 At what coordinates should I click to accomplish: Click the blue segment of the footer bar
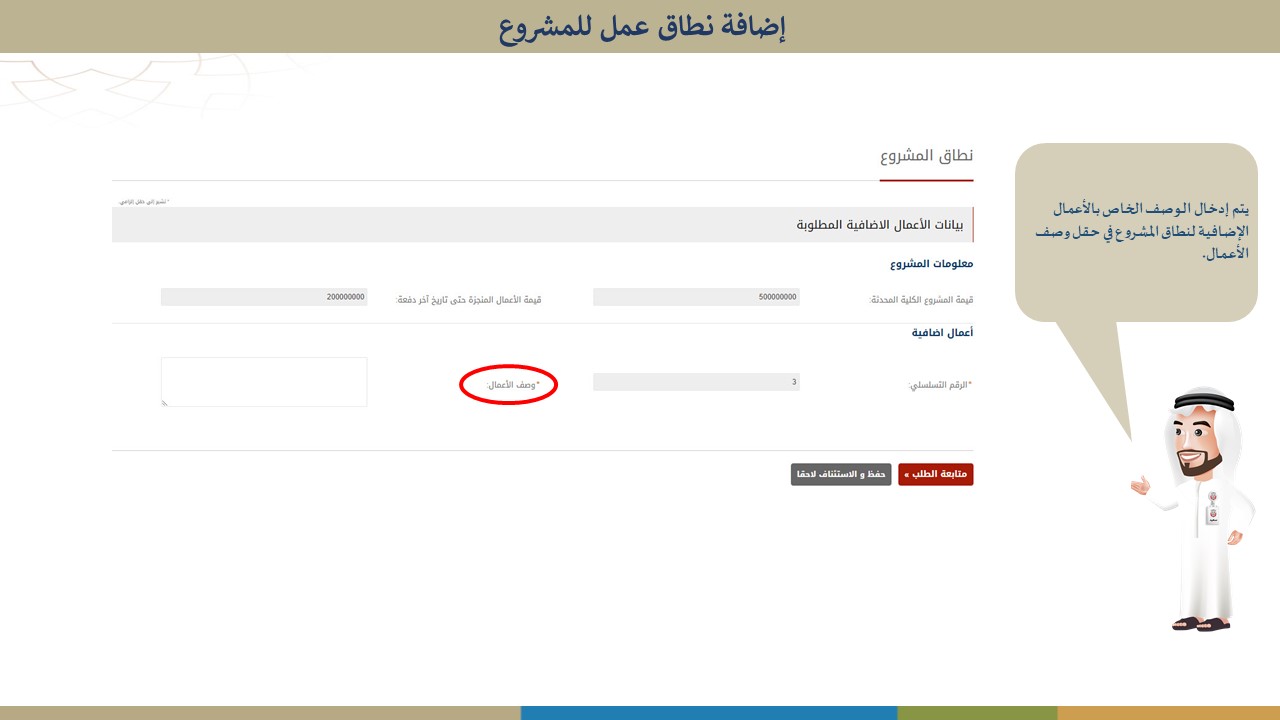point(708,713)
